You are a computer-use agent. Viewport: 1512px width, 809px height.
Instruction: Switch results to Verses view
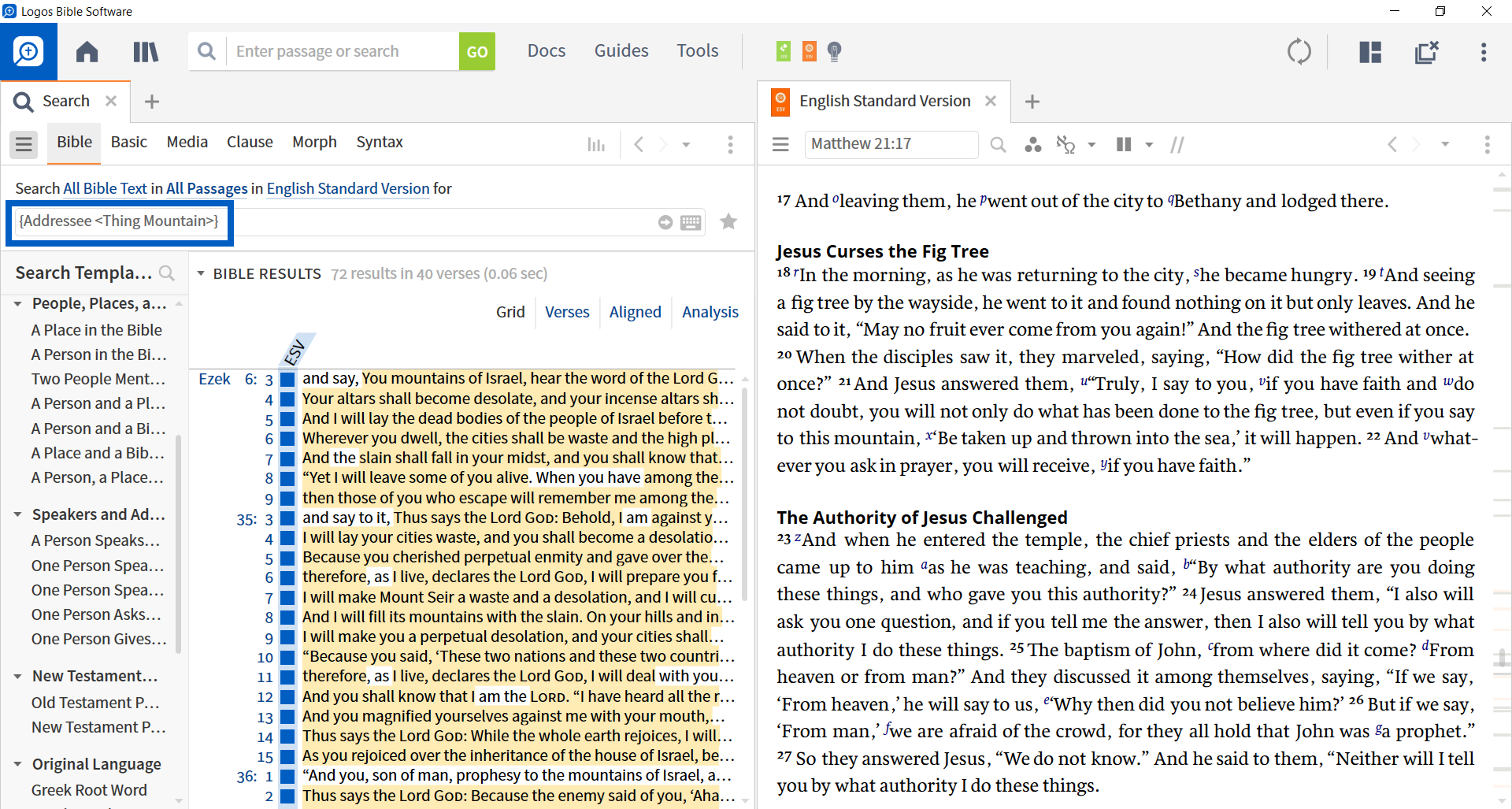567,312
